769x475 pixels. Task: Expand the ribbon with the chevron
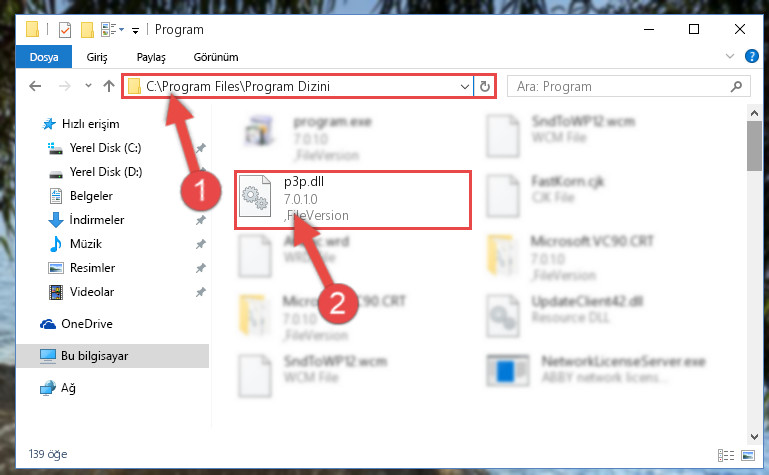click(x=729, y=56)
